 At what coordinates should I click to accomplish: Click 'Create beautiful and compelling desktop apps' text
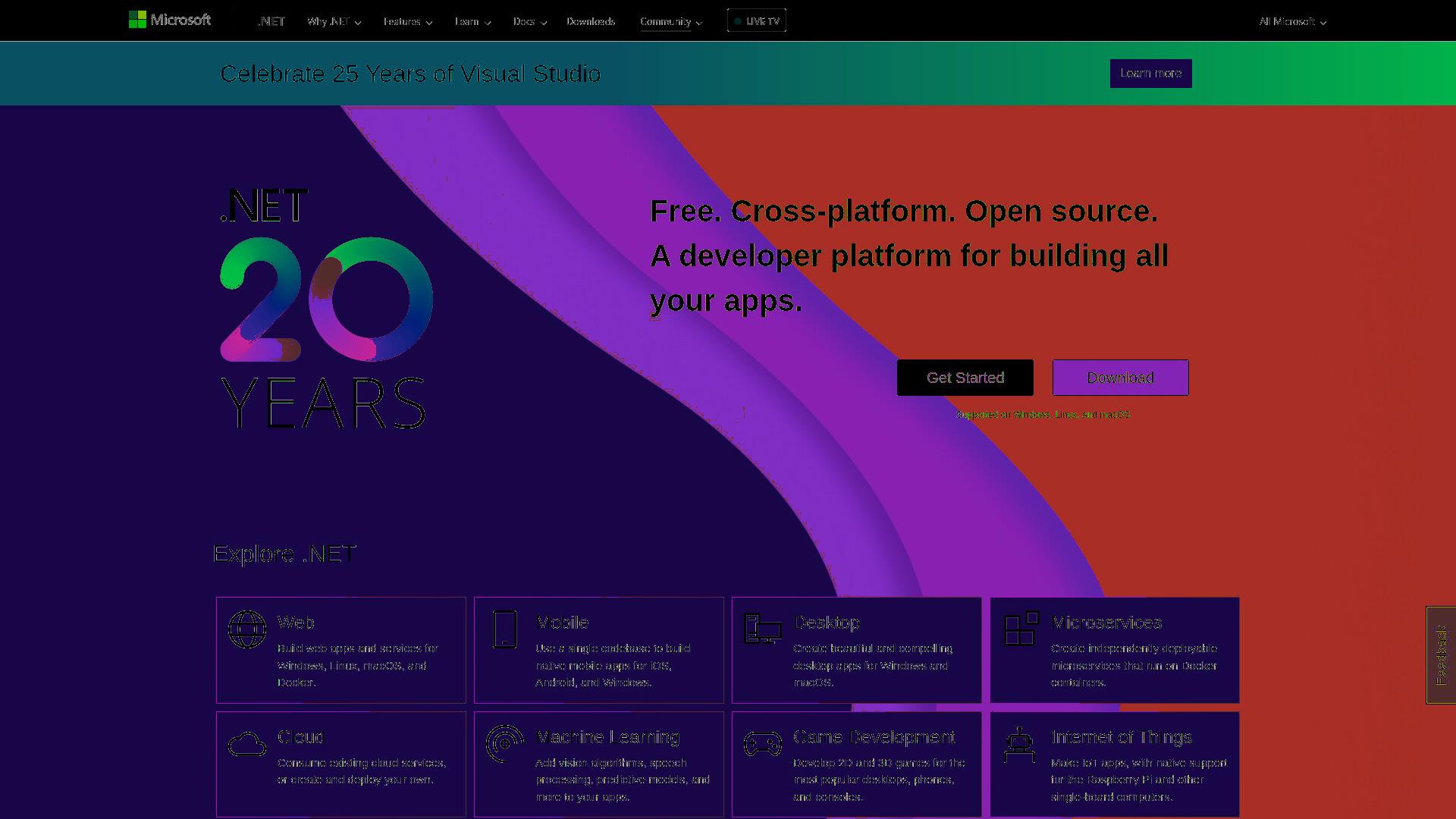click(x=873, y=665)
